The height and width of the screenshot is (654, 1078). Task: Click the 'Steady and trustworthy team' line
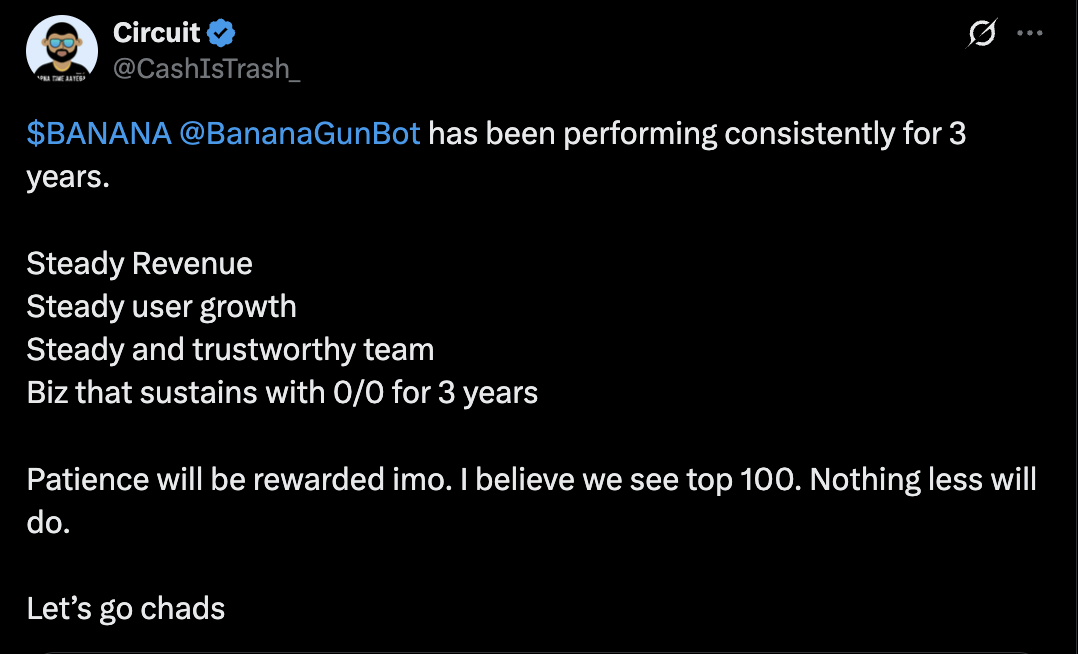point(230,350)
